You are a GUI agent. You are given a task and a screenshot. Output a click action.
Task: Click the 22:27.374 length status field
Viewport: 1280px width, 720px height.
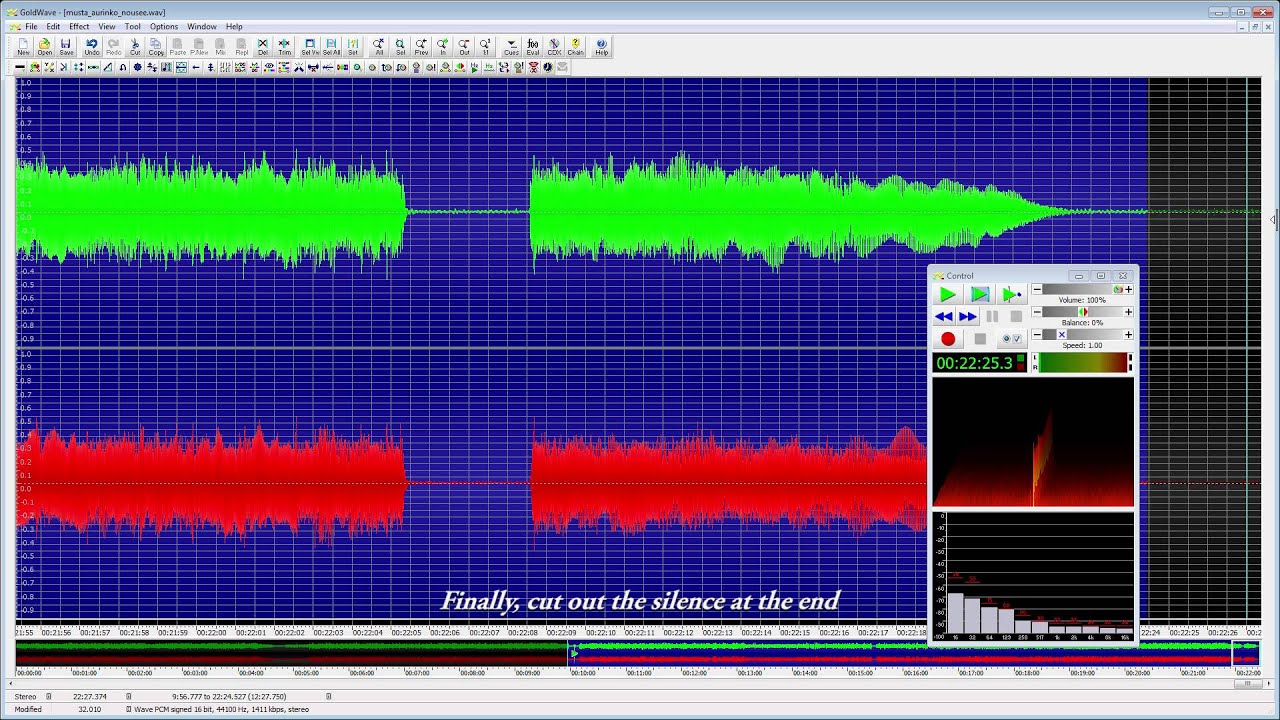coord(90,697)
